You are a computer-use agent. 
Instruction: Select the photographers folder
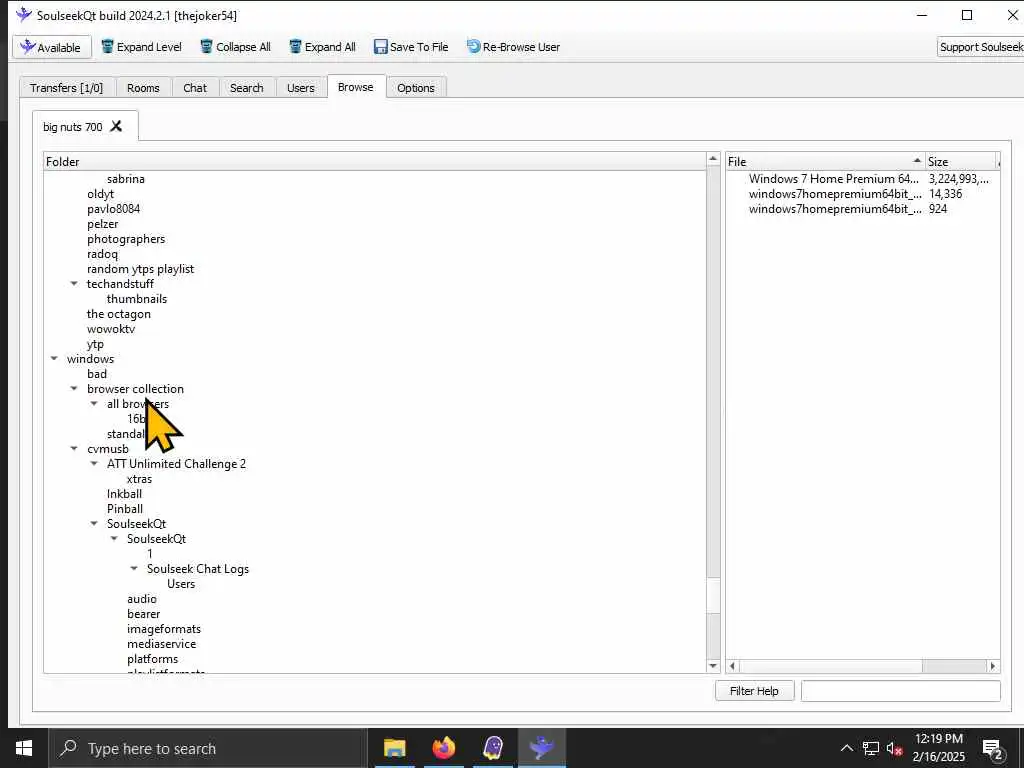point(126,239)
